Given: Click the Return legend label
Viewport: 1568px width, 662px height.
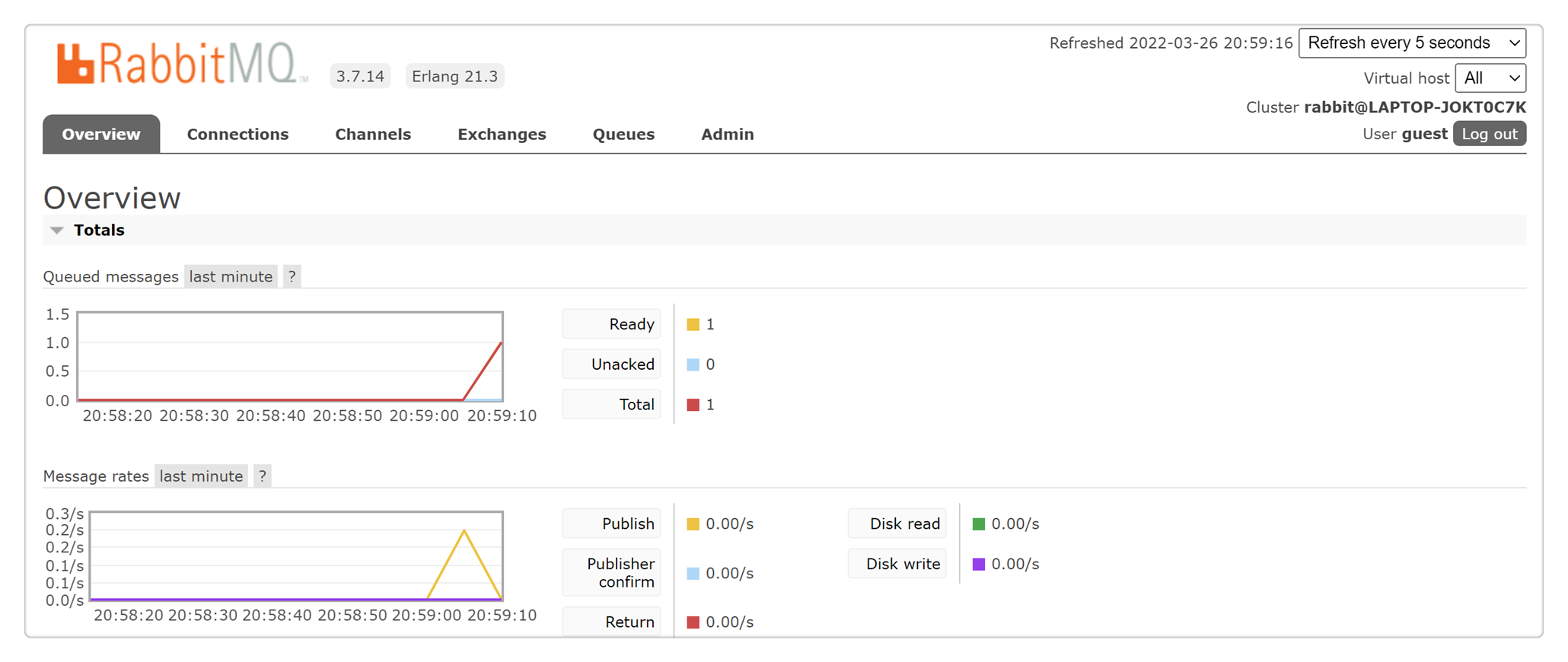Looking at the screenshot, I should click(612, 622).
